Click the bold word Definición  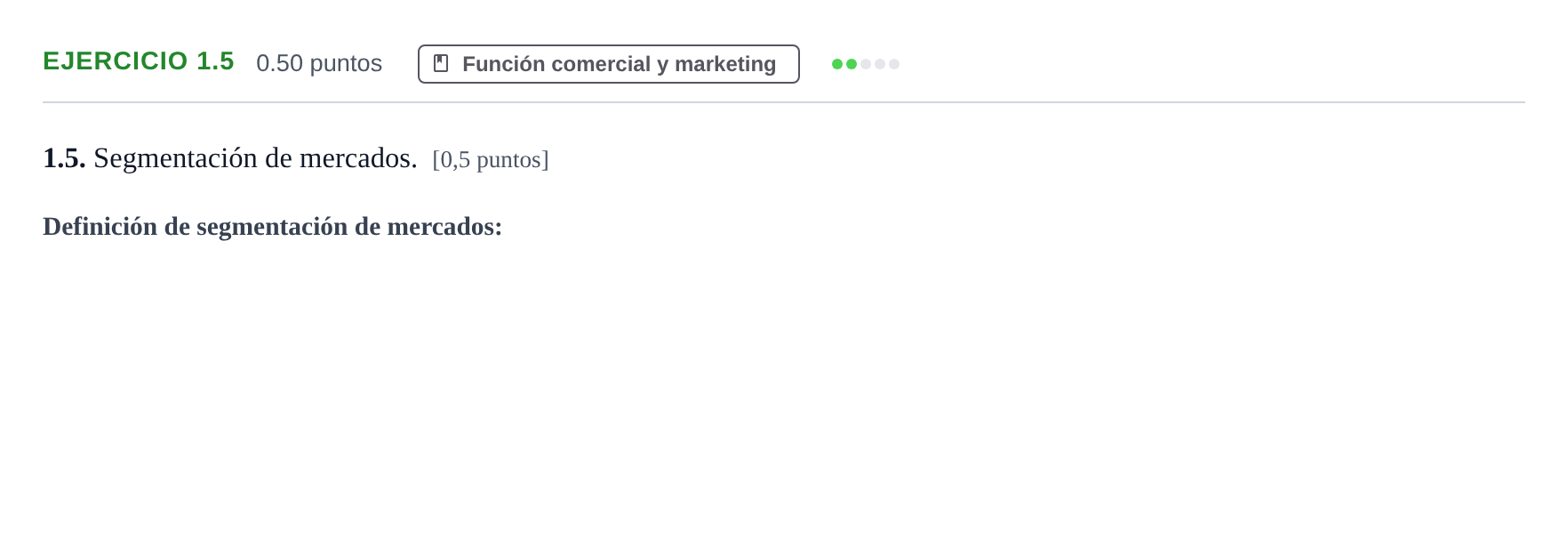[x=100, y=227]
